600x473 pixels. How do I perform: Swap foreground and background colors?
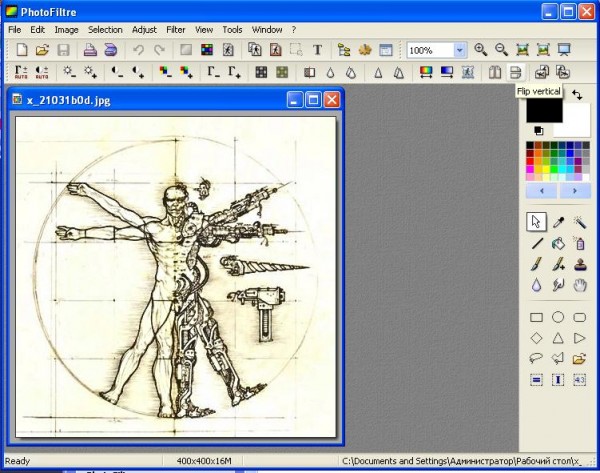[x=577, y=94]
